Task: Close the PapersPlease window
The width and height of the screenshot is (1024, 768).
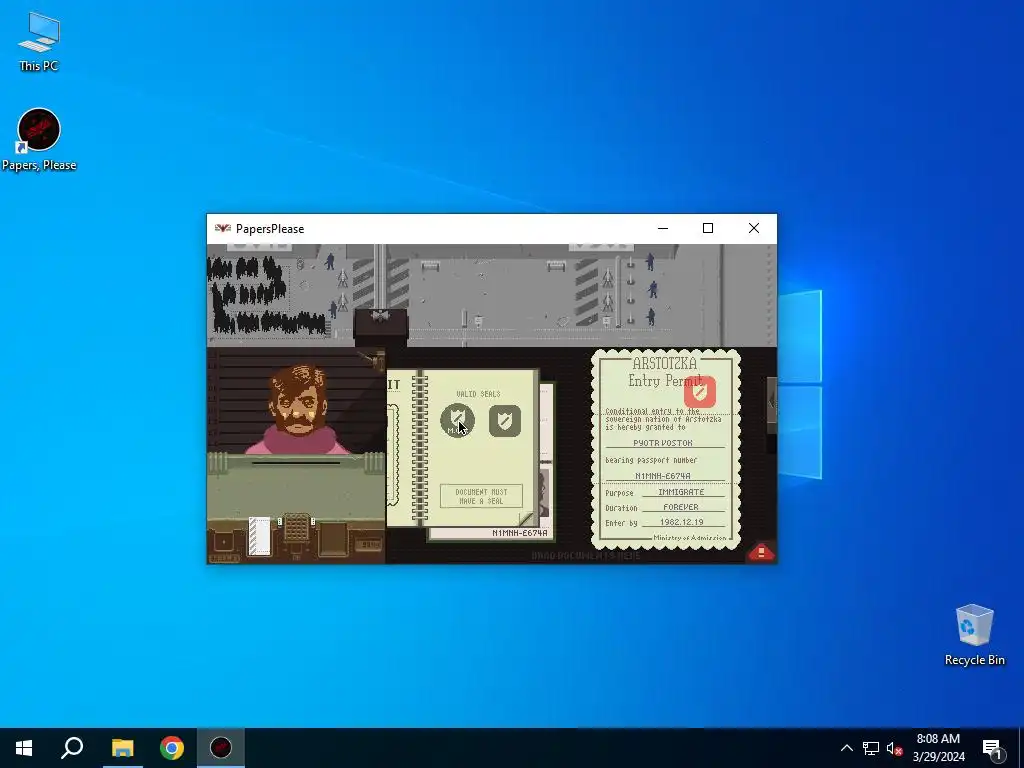Action: coord(754,228)
